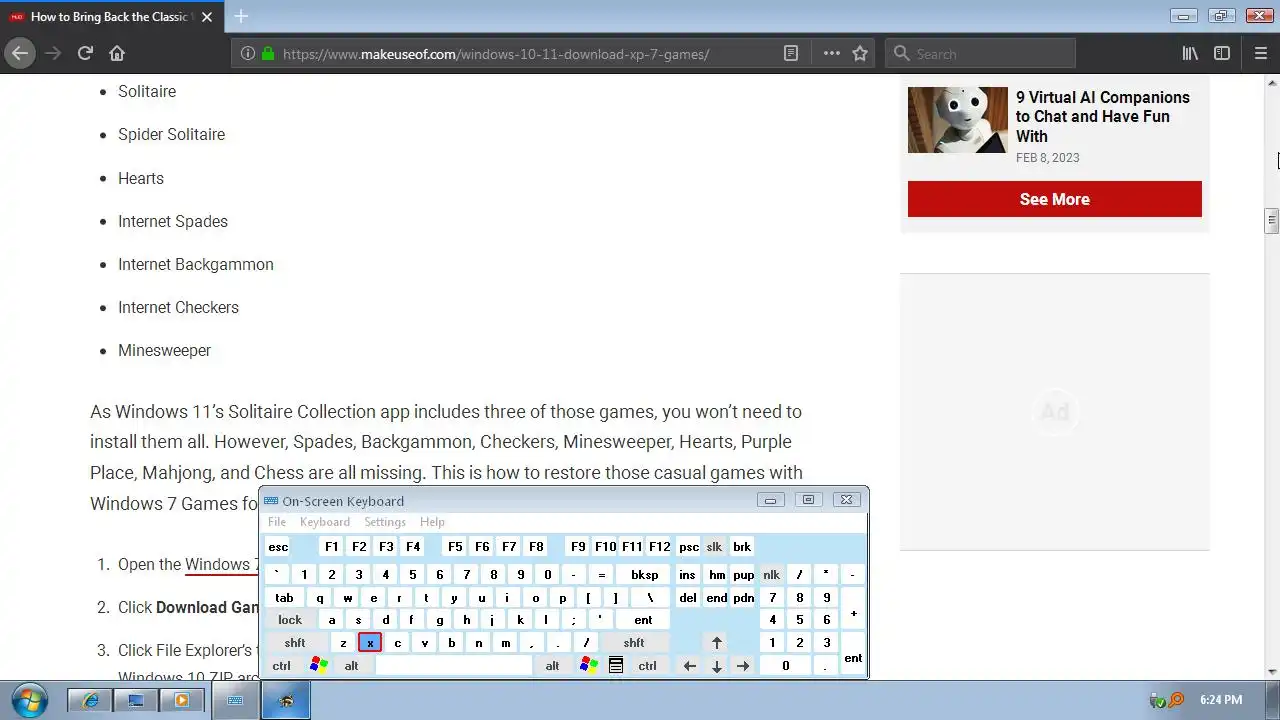The image size is (1280, 720).
Task: Open a new browser tab
Action: (241, 16)
